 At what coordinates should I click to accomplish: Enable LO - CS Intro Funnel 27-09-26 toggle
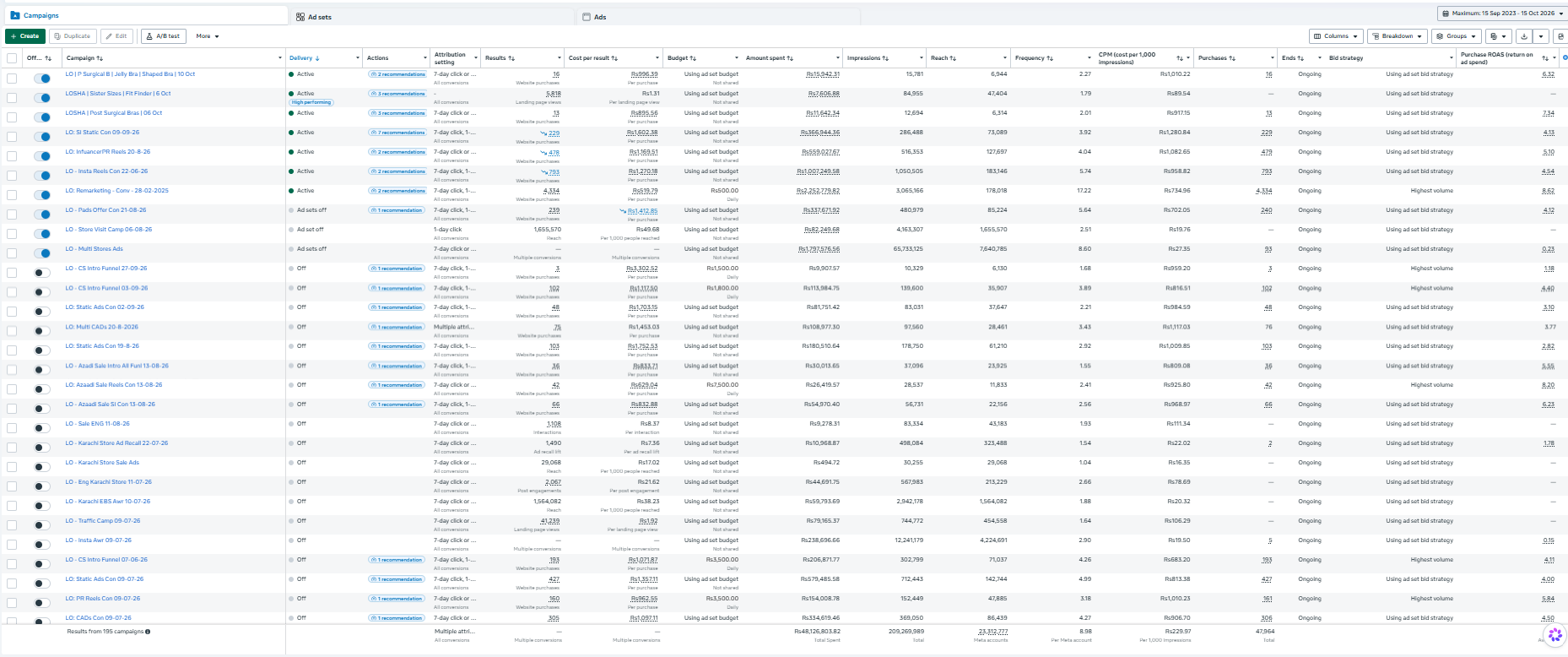(x=41, y=273)
